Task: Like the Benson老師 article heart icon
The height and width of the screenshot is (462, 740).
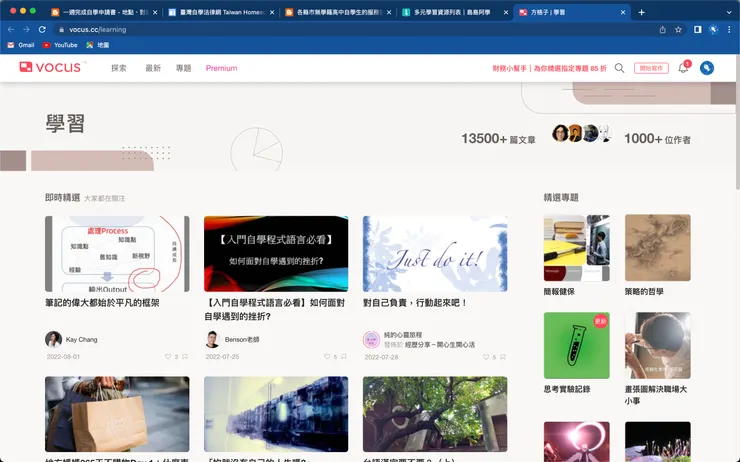Action: [327, 357]
